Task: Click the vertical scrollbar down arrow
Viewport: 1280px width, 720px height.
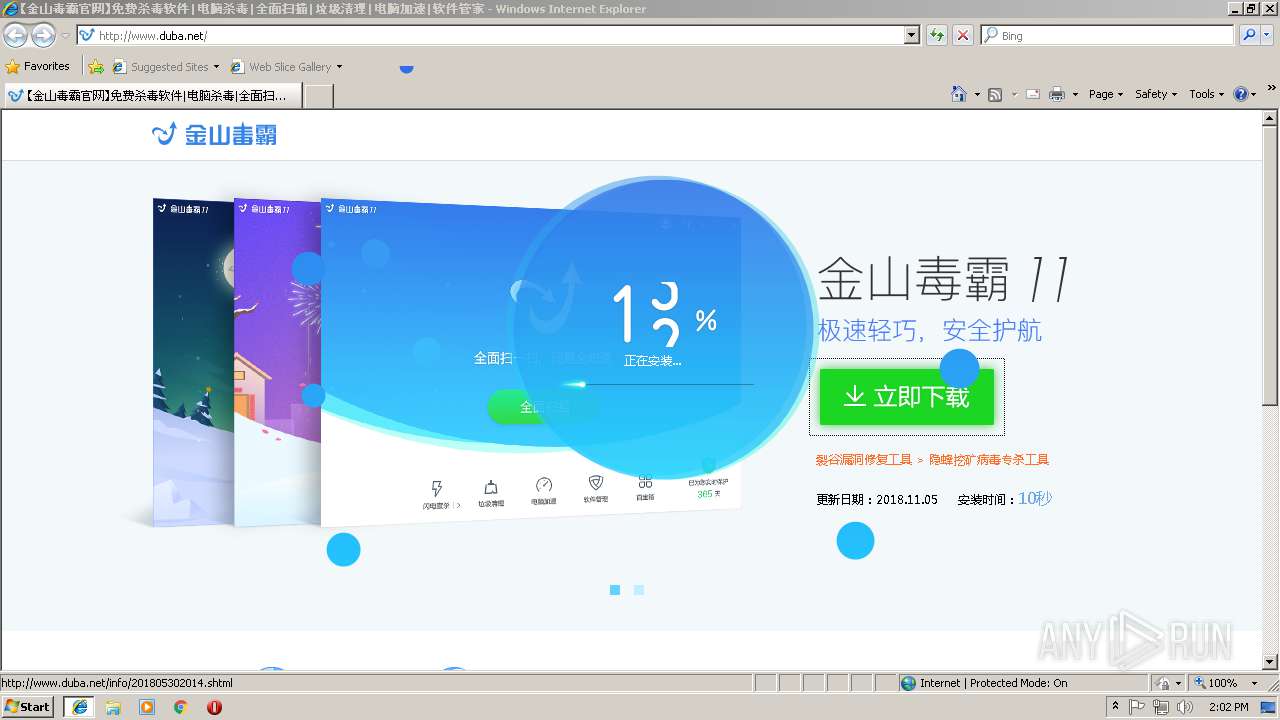Action: [1271, 662]
